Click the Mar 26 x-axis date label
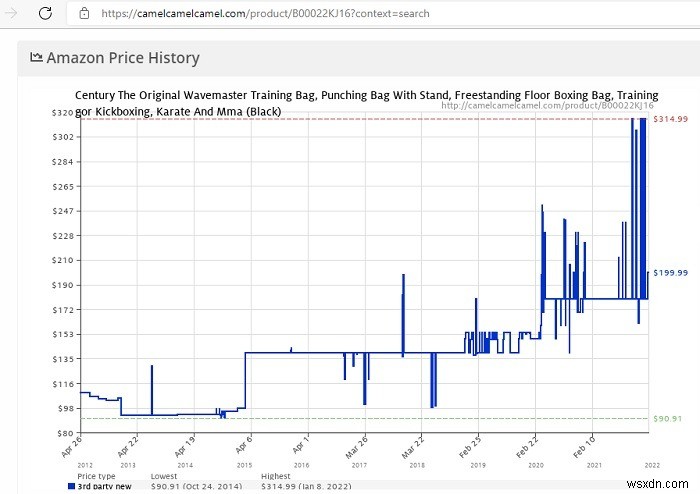This screenshot has width=700, height=494. [357, 448]
